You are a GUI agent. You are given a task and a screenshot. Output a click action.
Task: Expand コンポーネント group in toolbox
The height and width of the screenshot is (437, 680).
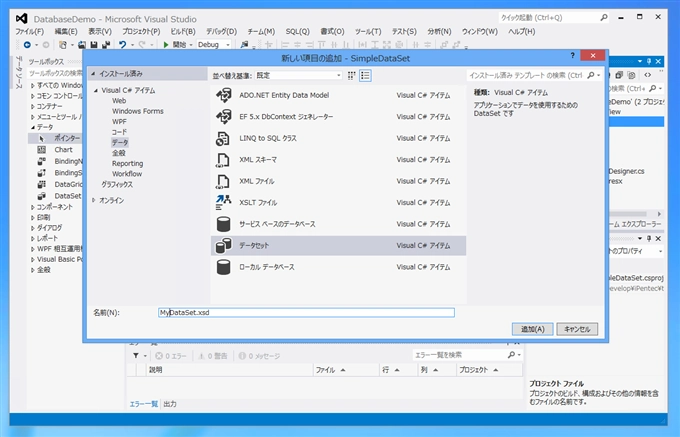33,207
